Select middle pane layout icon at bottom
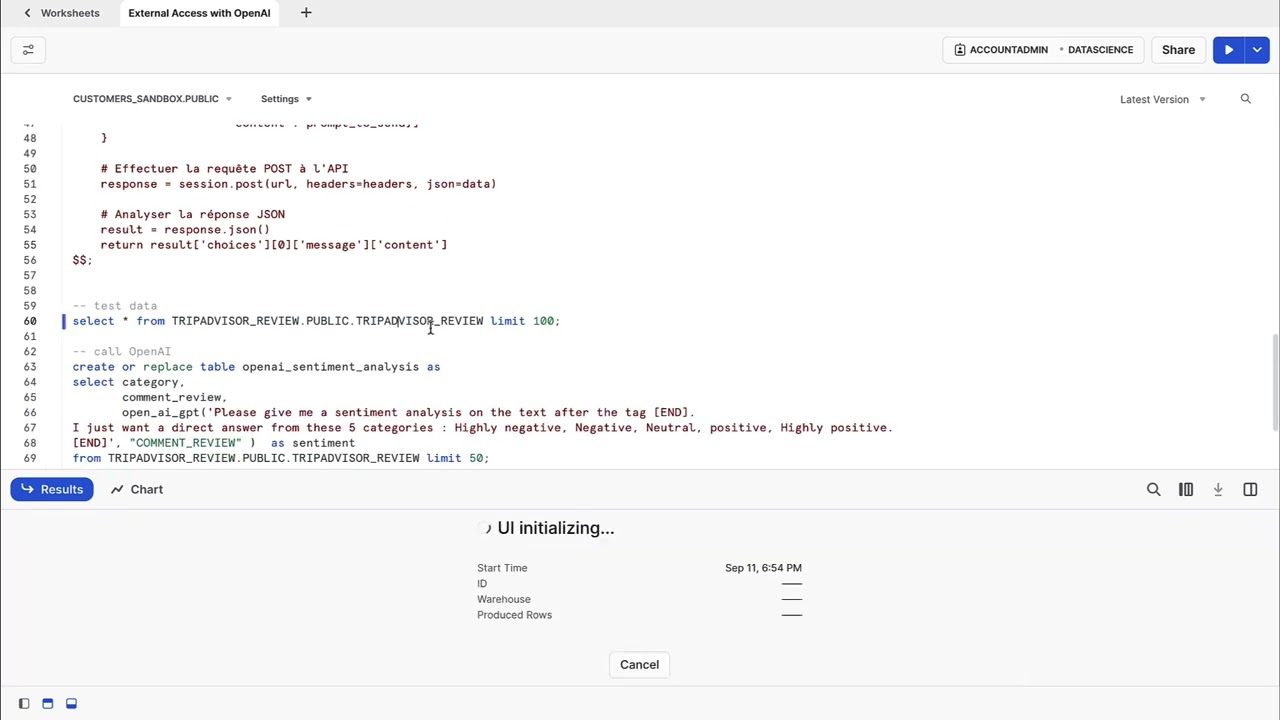Screen dimensions: 1280x720 (47, 703)
